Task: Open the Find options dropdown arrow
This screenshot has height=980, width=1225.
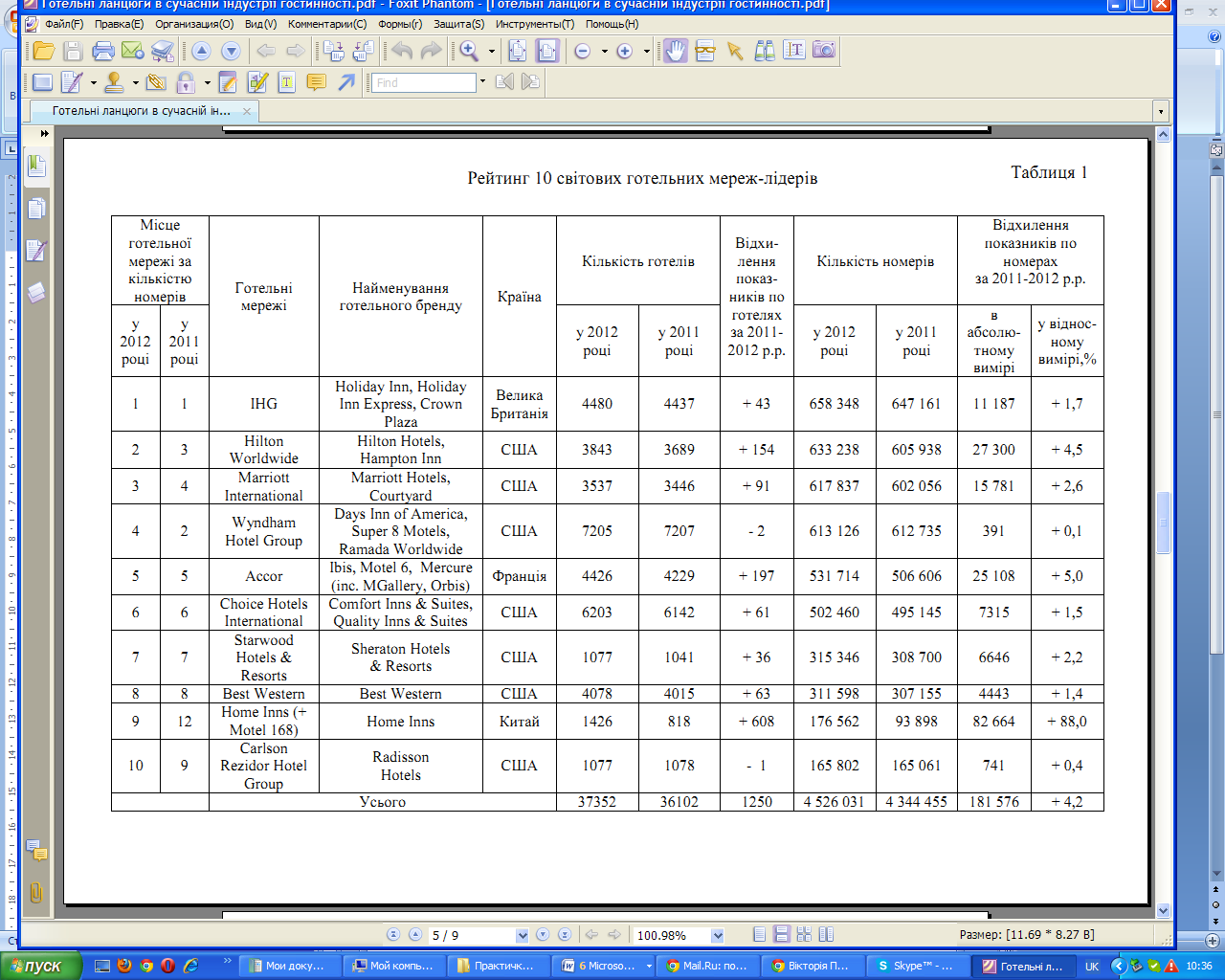Action: [482, 83]
